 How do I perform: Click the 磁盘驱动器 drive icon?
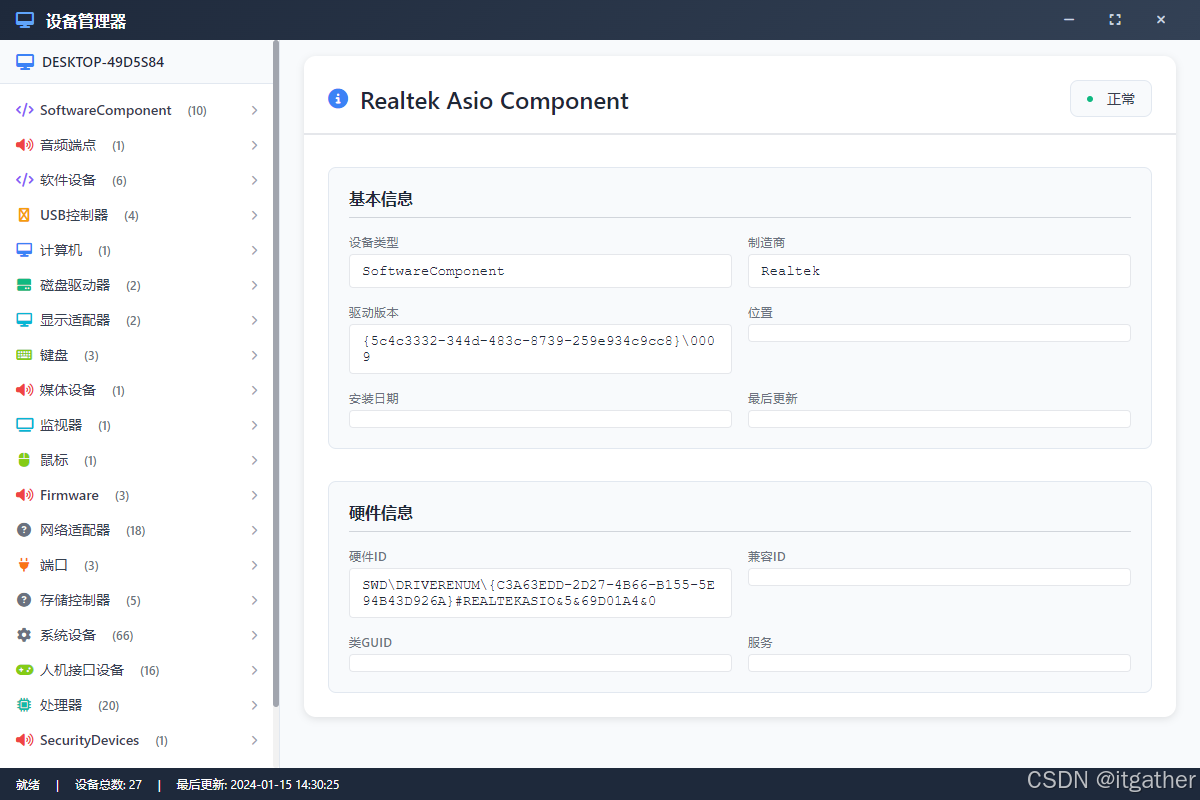[x=25, y=285]
